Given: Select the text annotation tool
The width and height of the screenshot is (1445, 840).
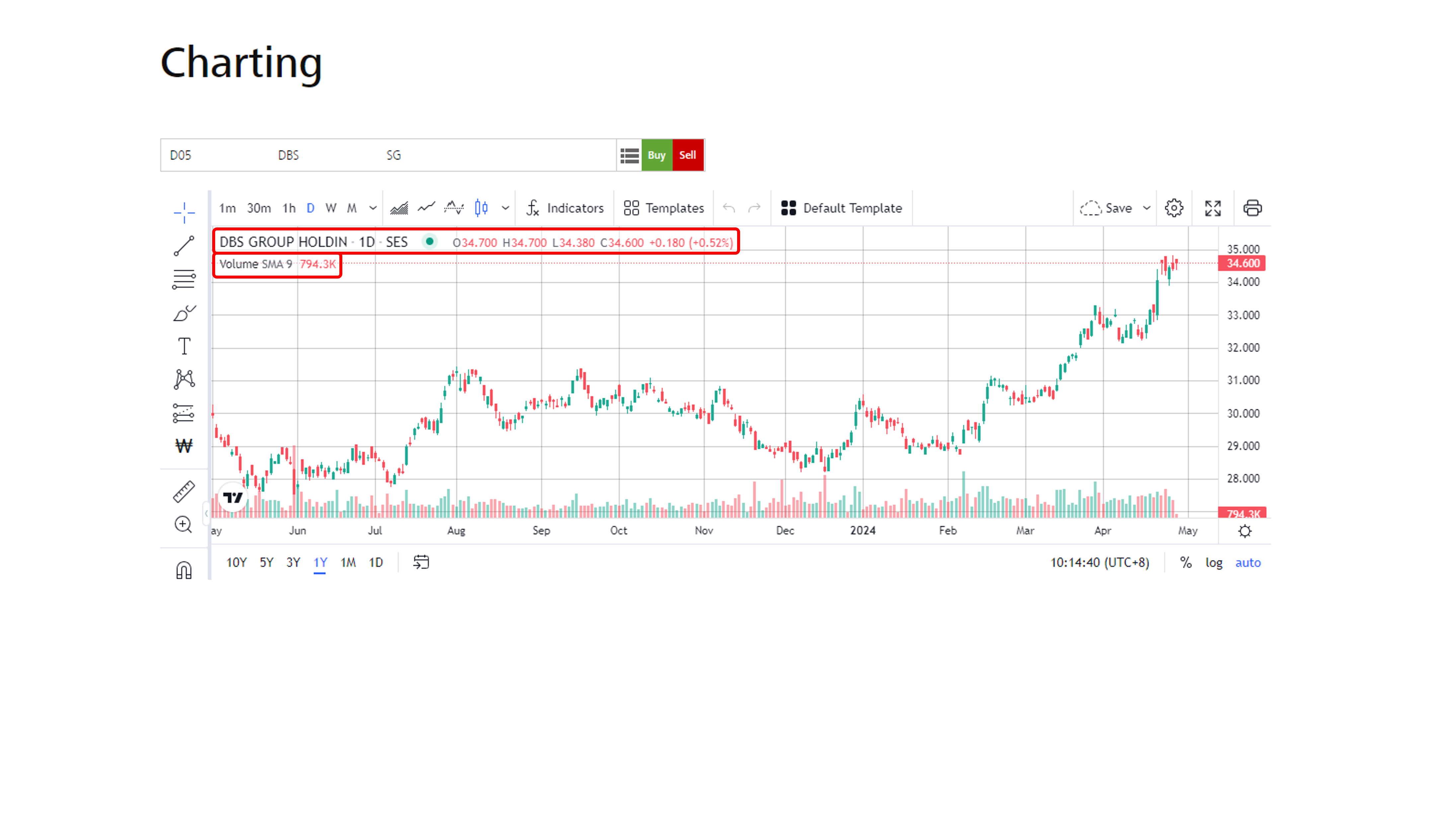Looking at the screenshot, I should coord(184,346).
